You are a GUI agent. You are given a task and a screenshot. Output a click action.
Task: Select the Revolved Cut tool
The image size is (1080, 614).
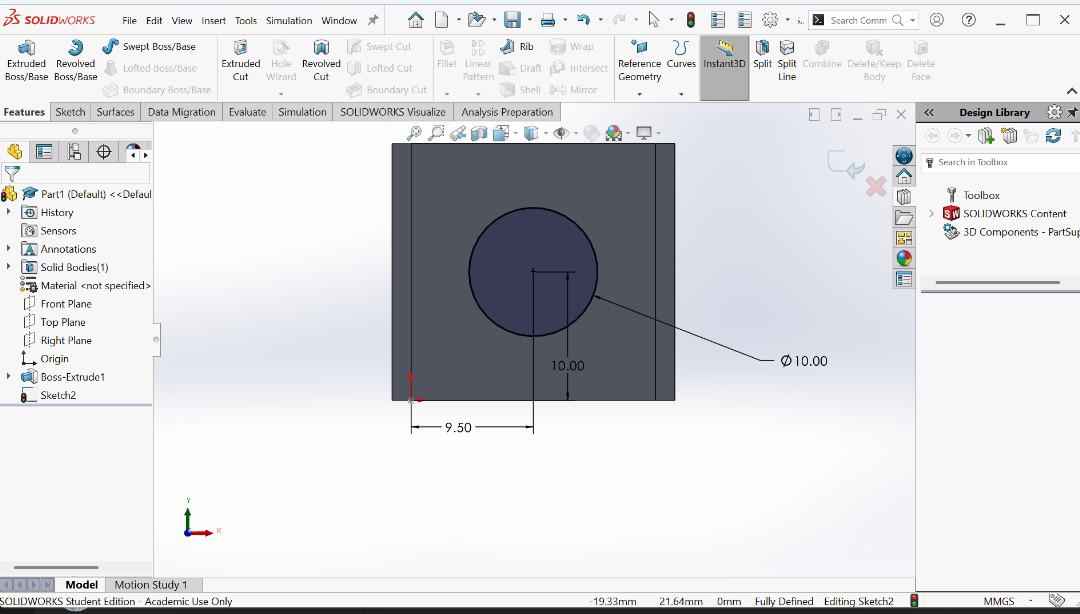(321, 58)
